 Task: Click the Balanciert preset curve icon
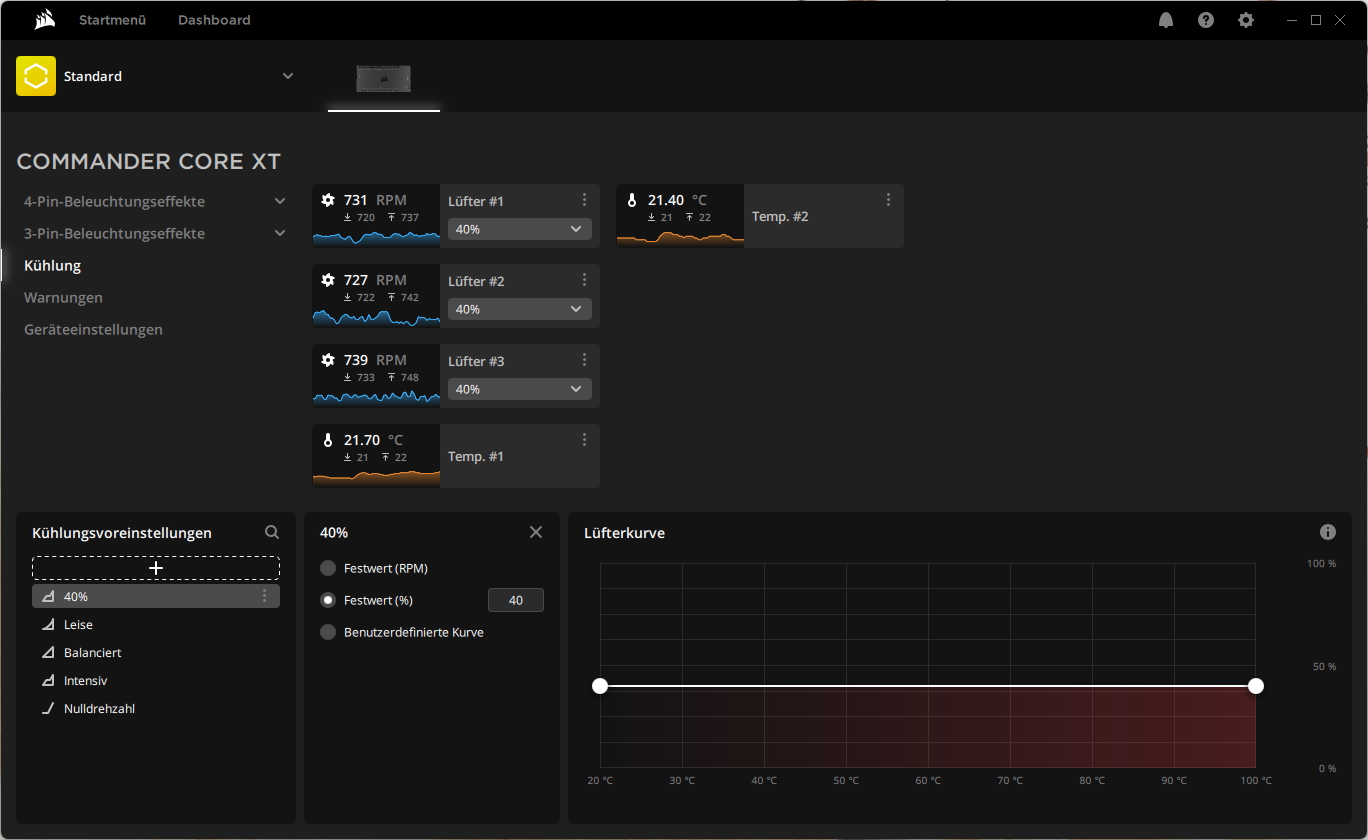tap(48, 652)
